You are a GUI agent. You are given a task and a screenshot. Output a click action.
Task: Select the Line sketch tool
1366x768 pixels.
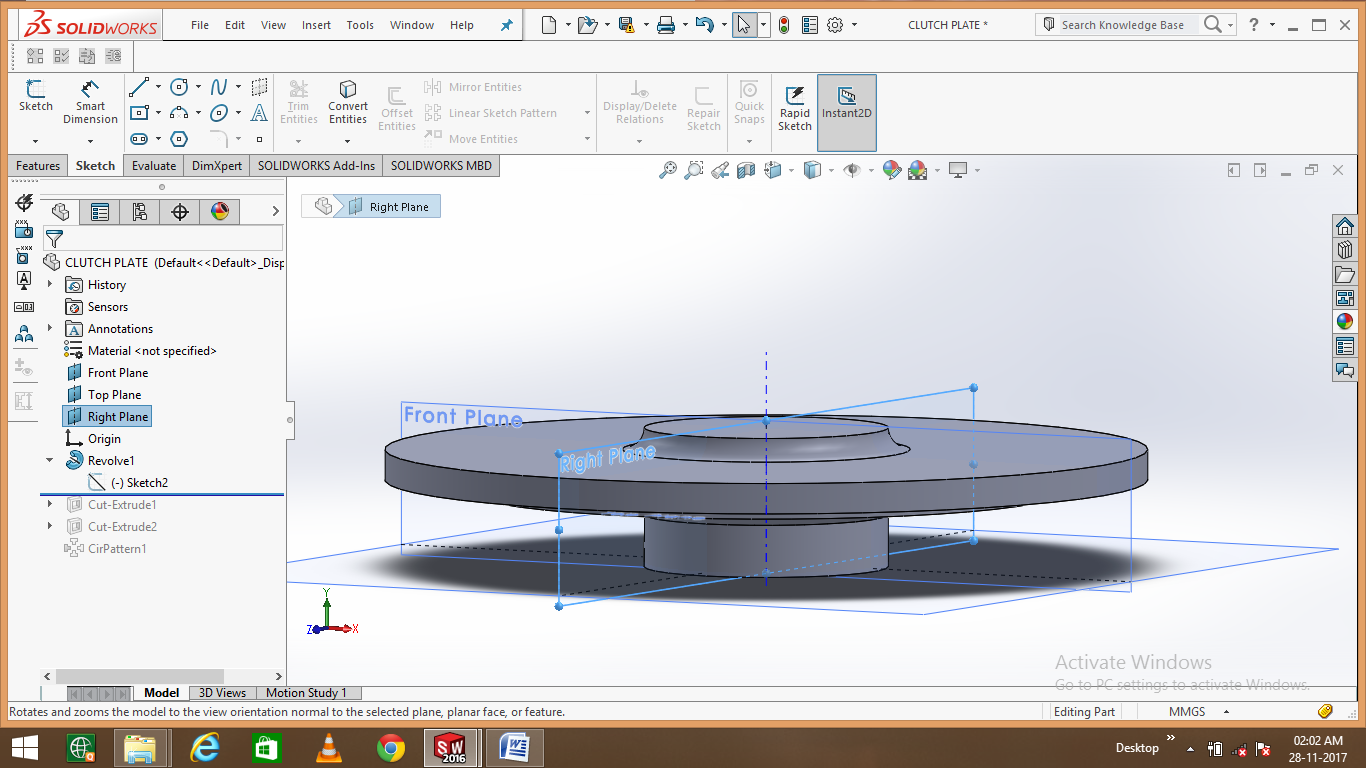[x=139, y=87]
